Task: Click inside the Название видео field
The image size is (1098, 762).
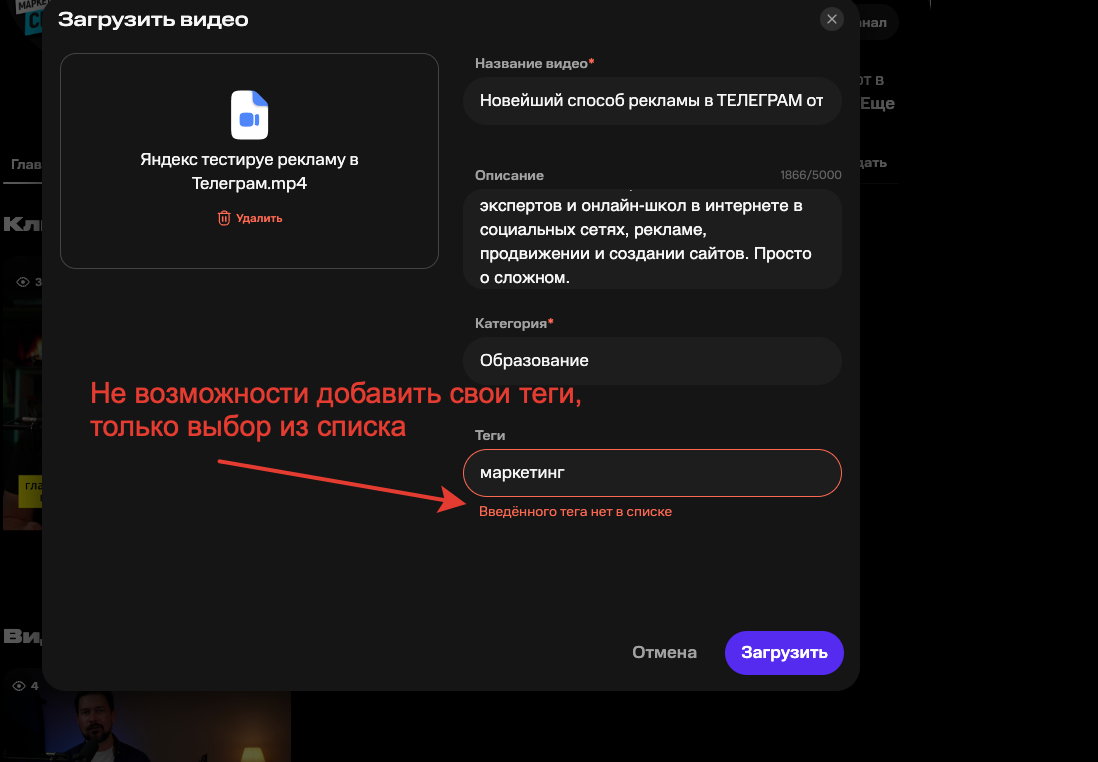Action: (x=651, y=100)
